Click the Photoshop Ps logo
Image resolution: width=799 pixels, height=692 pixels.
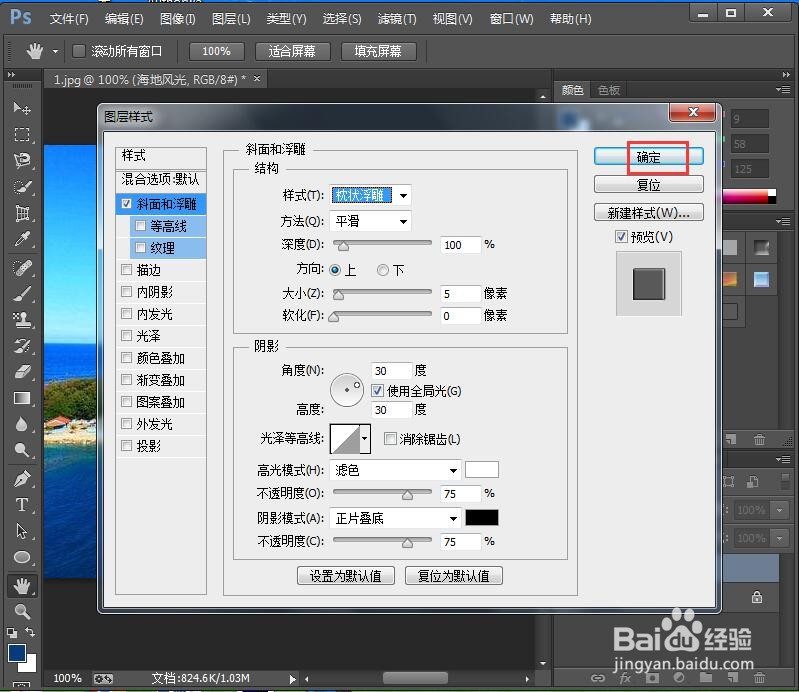tap(21, 17)
